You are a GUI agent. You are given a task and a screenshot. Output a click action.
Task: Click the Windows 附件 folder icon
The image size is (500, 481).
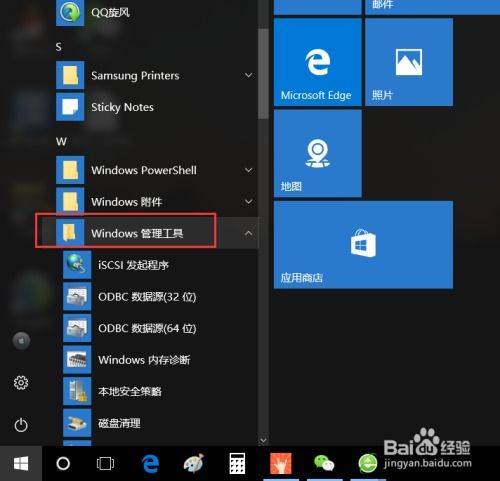tap(70, 201)
